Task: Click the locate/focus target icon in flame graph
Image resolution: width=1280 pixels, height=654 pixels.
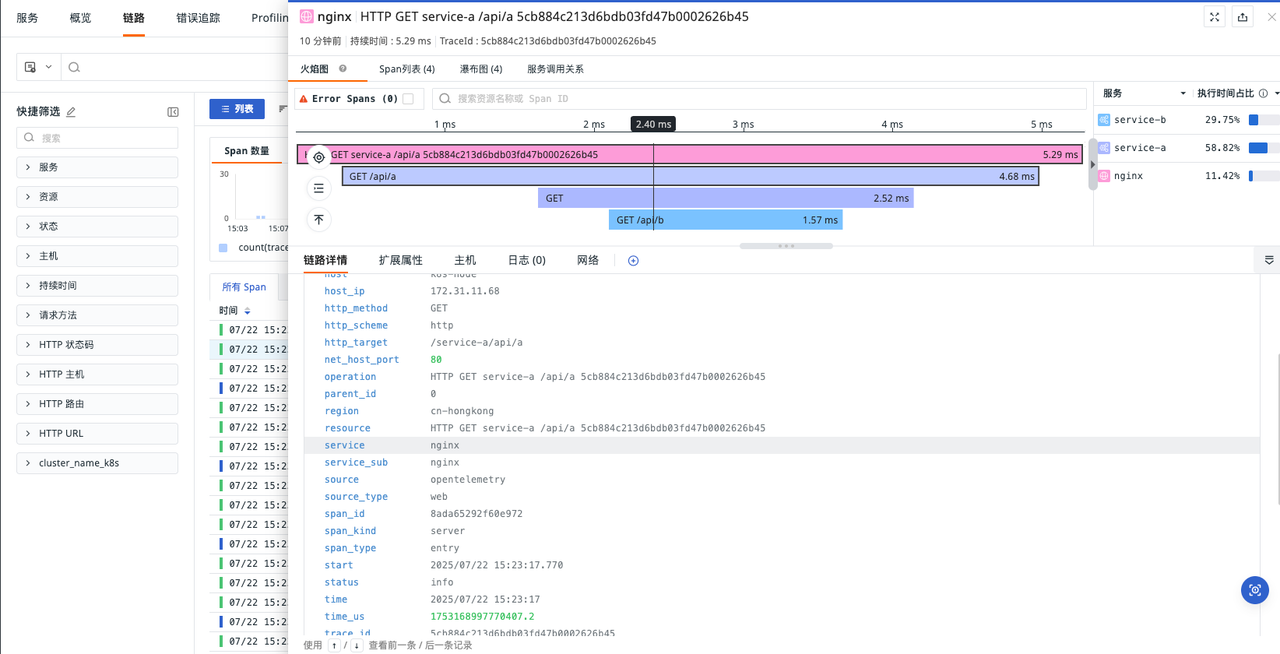Action: [x=319, y=156]
